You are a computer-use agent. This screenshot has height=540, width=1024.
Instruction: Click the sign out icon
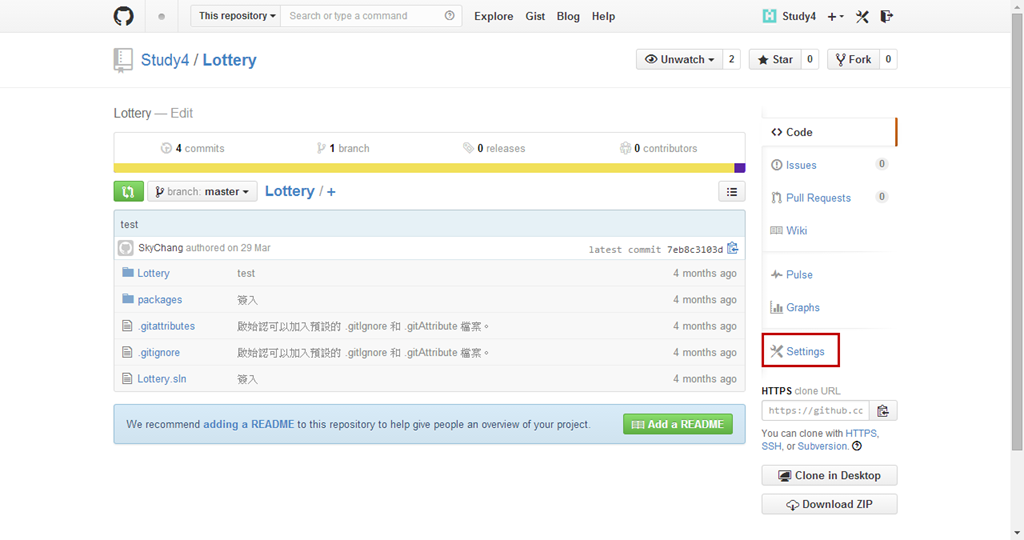point(886,16)
